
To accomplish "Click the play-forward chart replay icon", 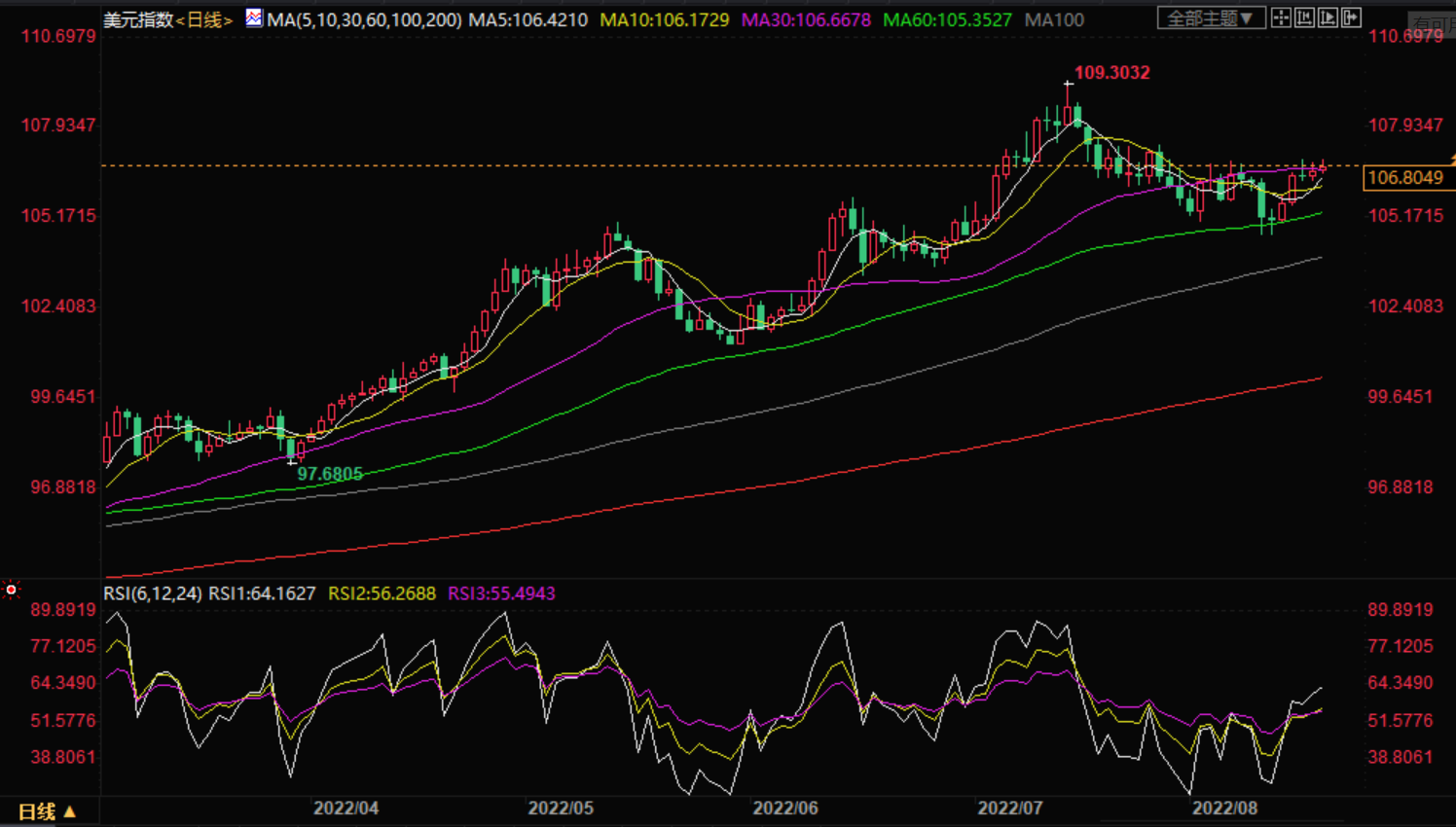I will click(1328, 18).
